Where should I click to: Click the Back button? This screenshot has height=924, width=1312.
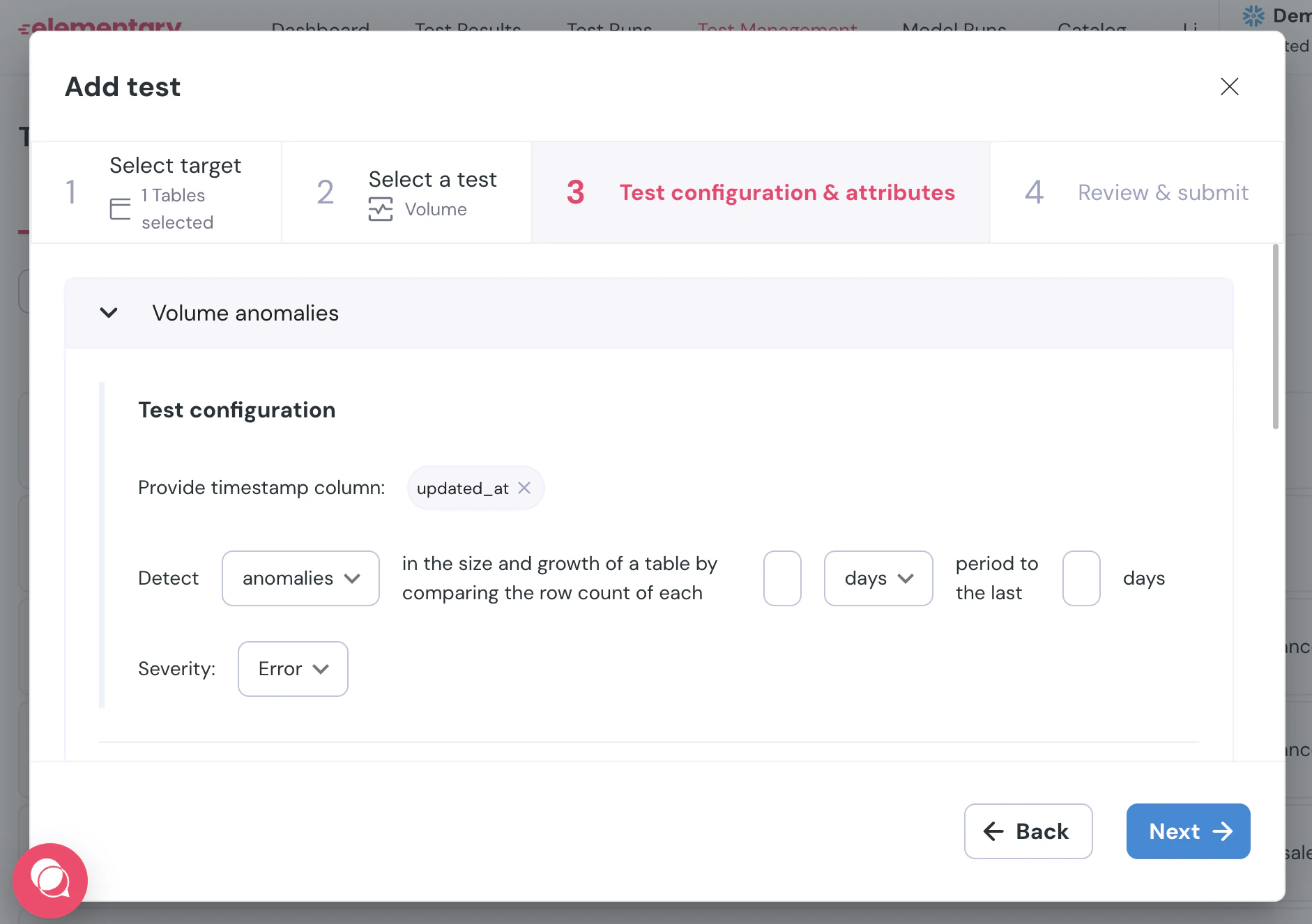point(1028,831)
